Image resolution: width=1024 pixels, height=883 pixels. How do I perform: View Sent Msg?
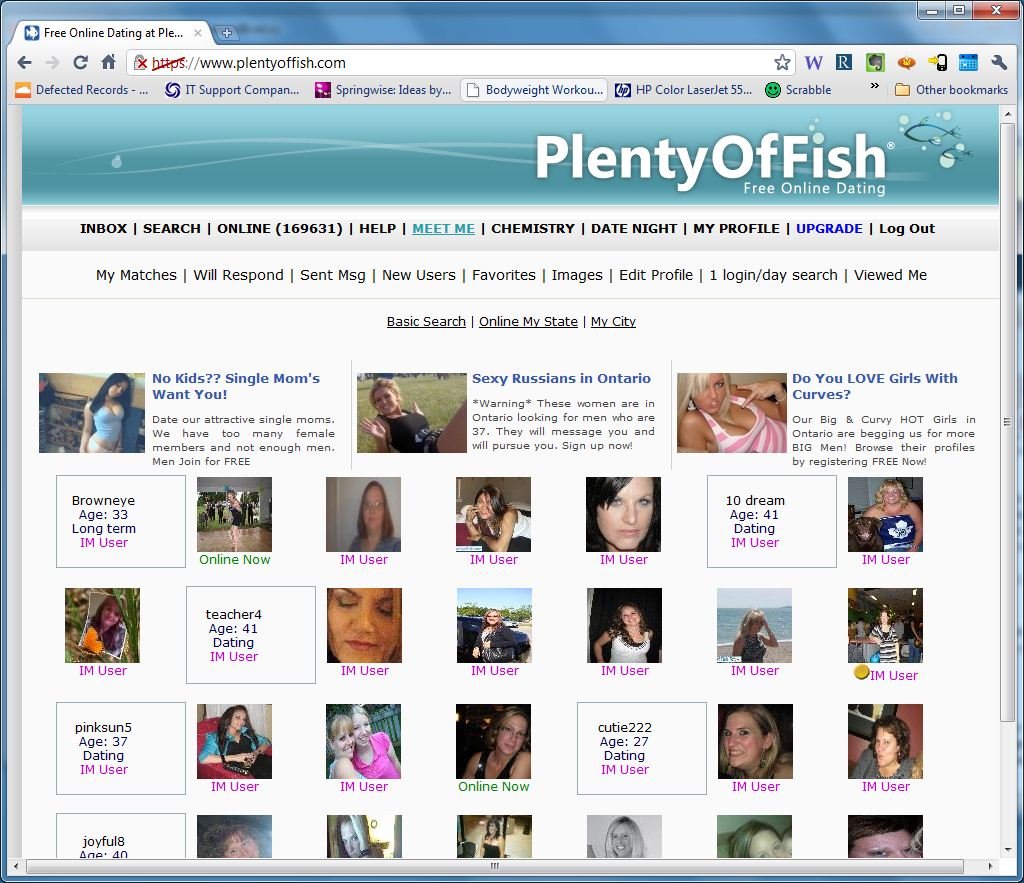click(x=332, y=275)
